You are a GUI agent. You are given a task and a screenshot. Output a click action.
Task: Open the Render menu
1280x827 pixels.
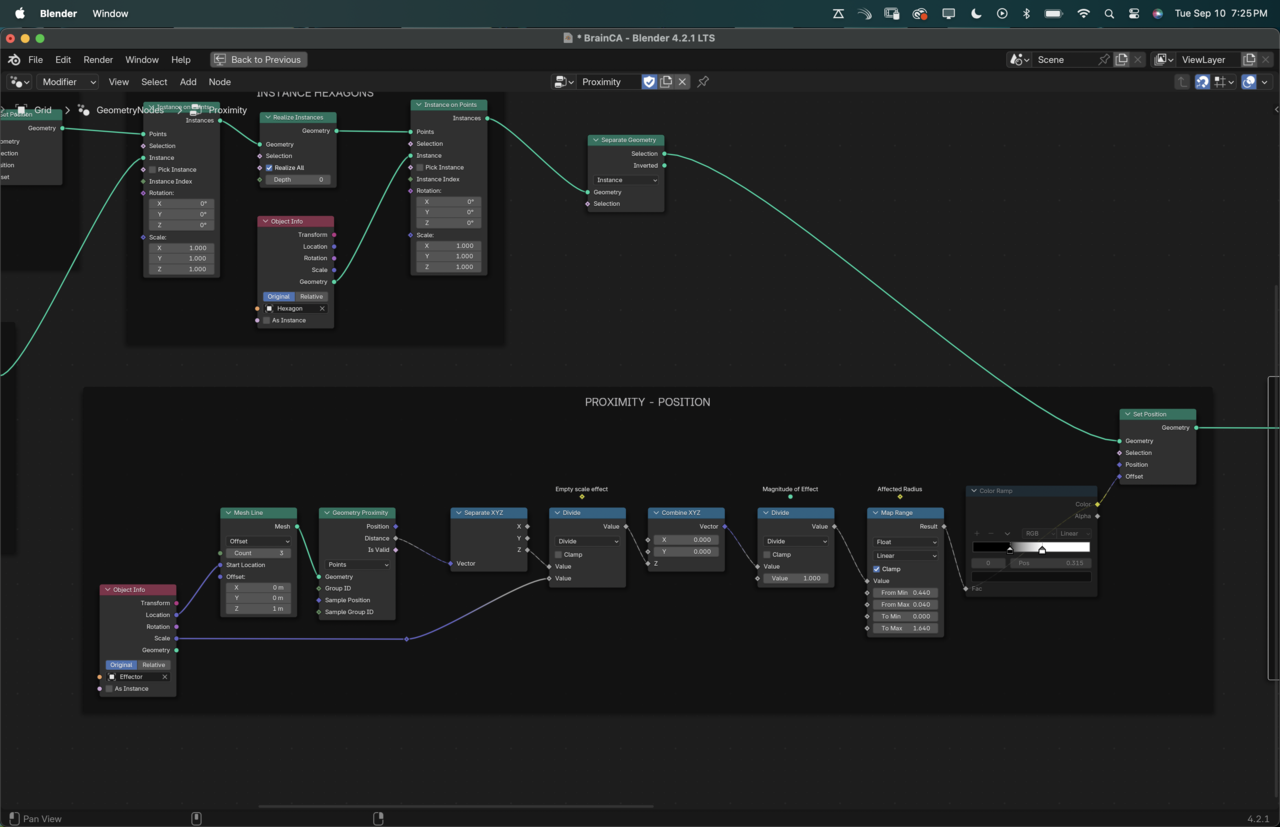[98, 60]
